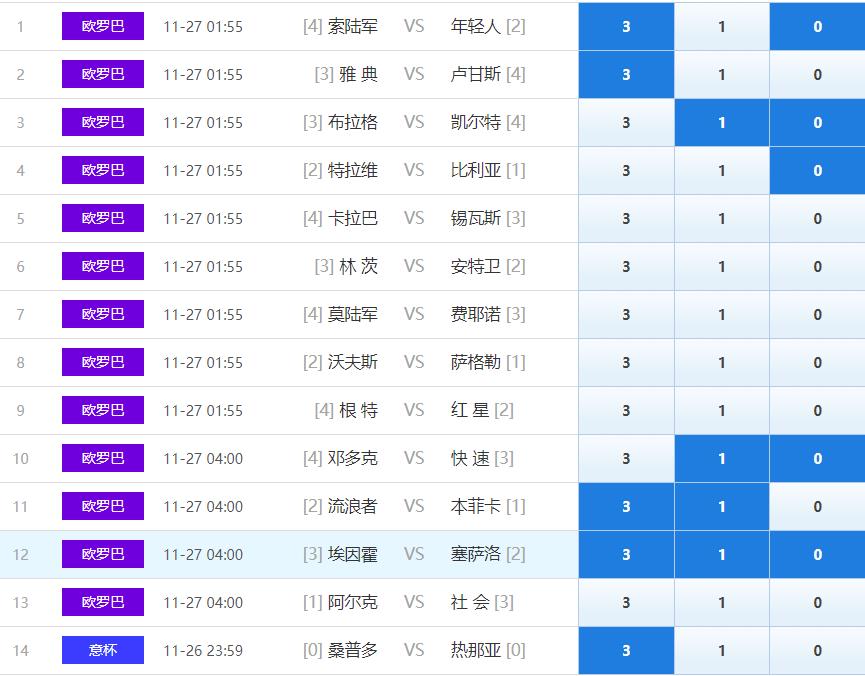This screenshot has height=676, width=865.
Task: Deselect 3 for 桑普多 vs 热那亚
Action: coord(626,651)
